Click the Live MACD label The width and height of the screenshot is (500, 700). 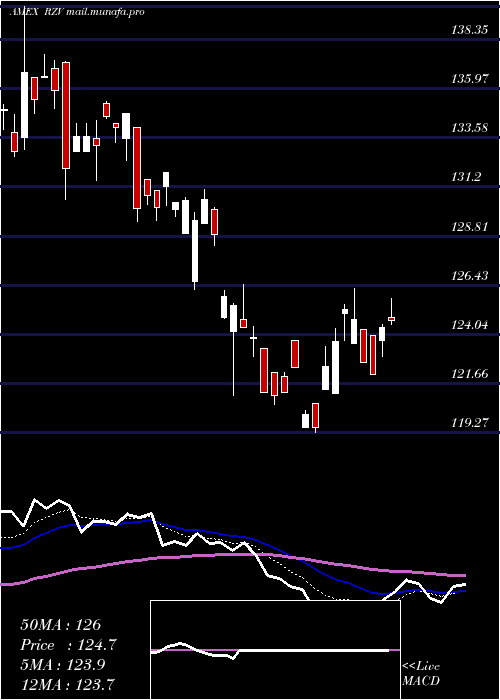click(421, 674)
